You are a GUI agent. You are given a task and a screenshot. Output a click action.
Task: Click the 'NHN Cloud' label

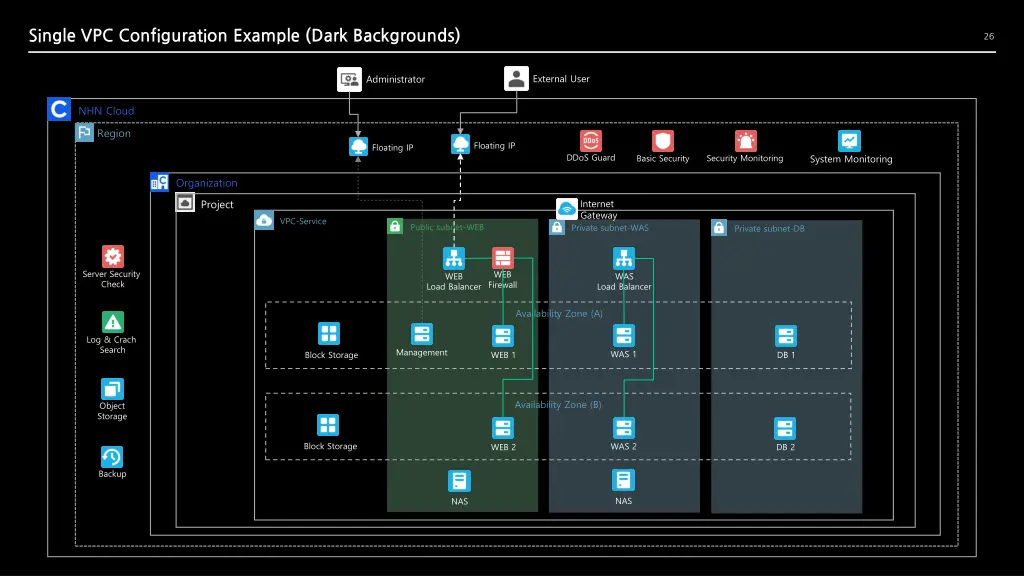tap(106, 111)
